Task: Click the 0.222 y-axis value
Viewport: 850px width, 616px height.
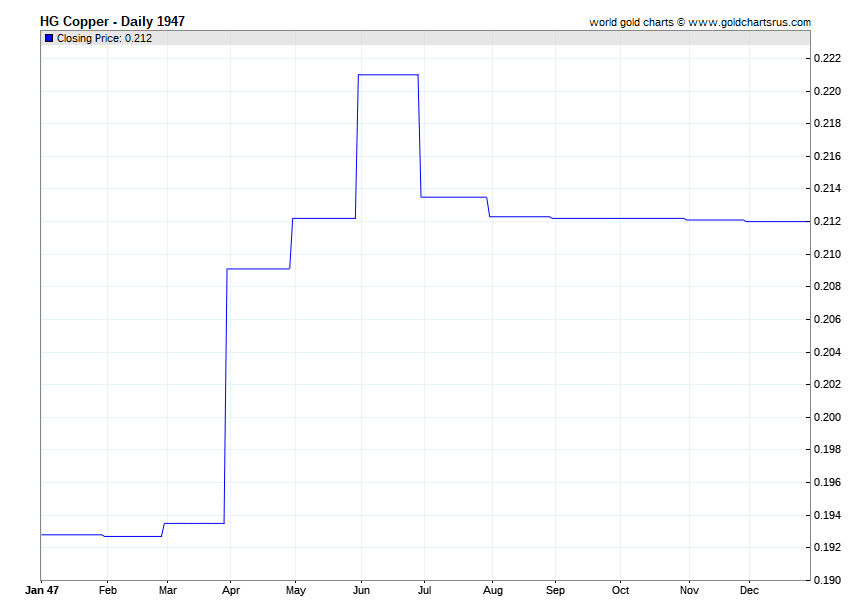Action: click(x=828, y=59)
